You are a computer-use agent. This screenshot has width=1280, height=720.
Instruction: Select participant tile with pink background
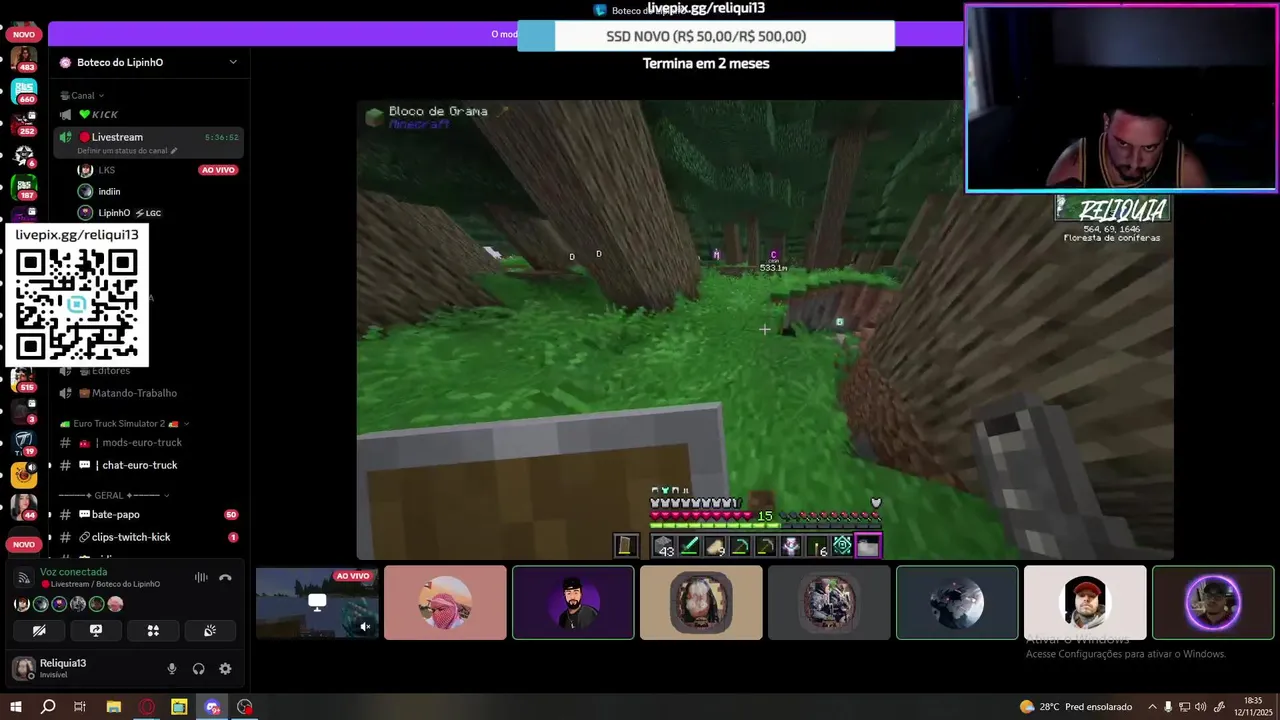pos(445,603)
